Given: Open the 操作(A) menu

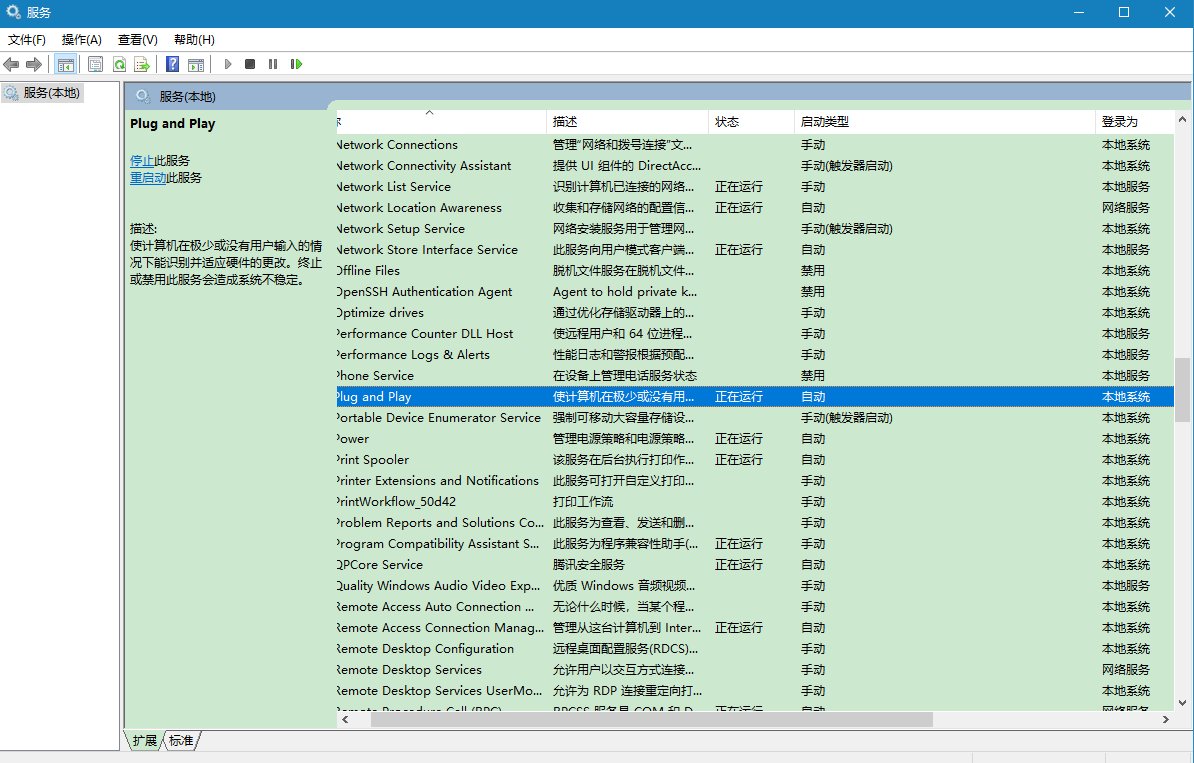Looking at the screenshot, I should [81, 40].
